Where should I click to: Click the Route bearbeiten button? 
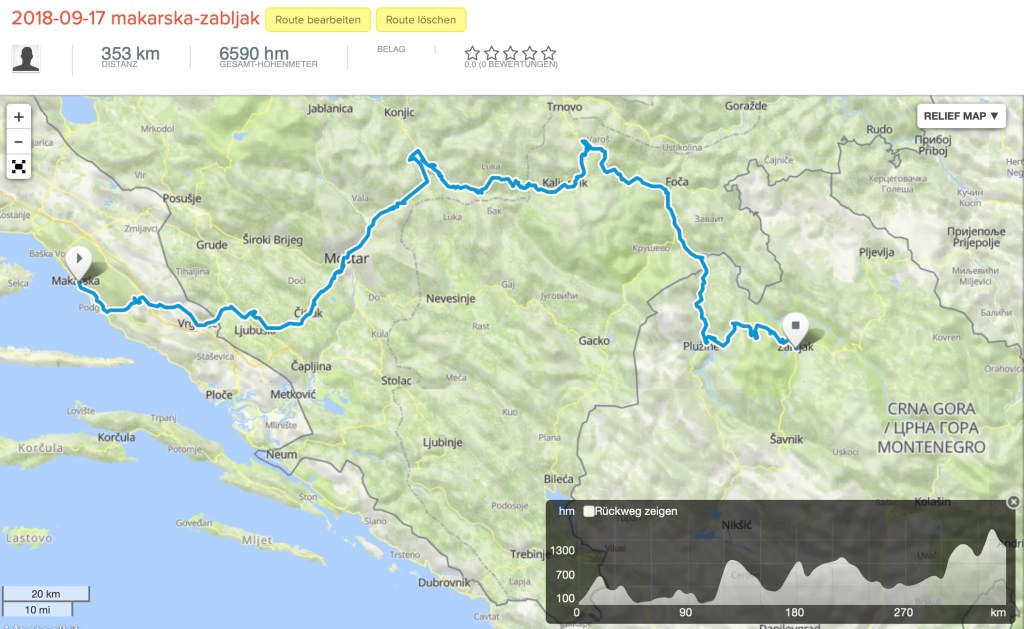[318, 19]
